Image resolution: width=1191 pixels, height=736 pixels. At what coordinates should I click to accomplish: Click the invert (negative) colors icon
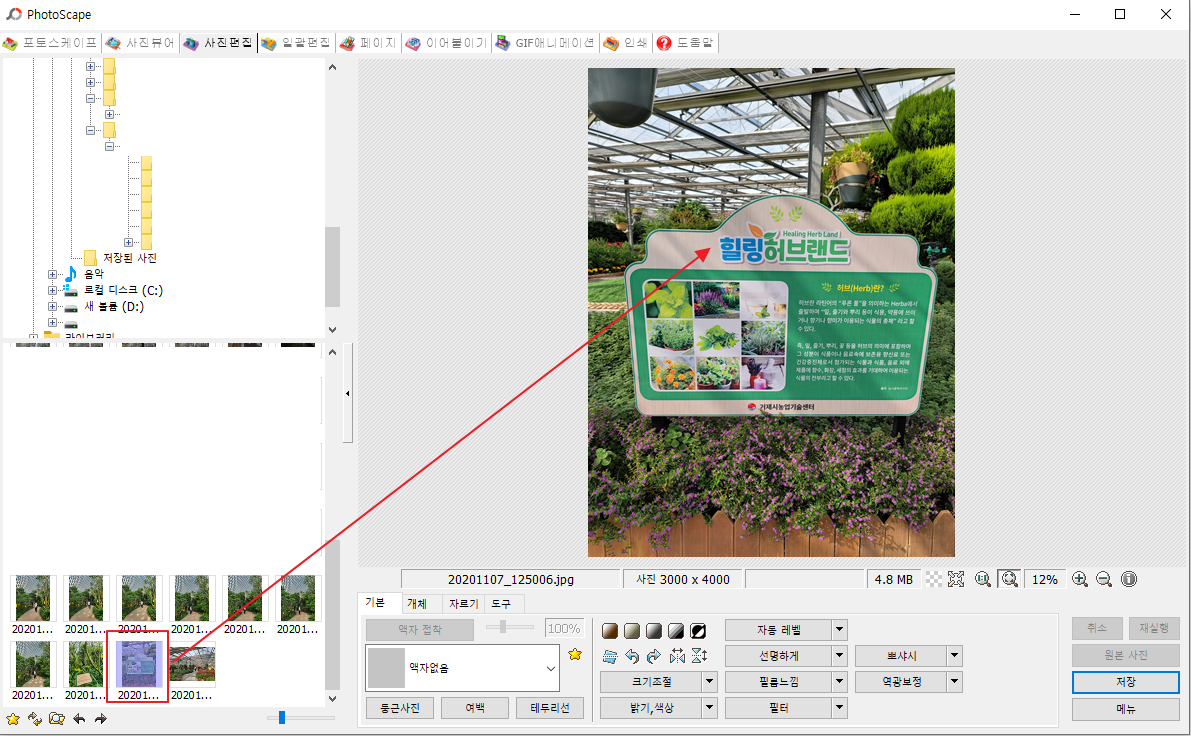click(x=698, y=631)
